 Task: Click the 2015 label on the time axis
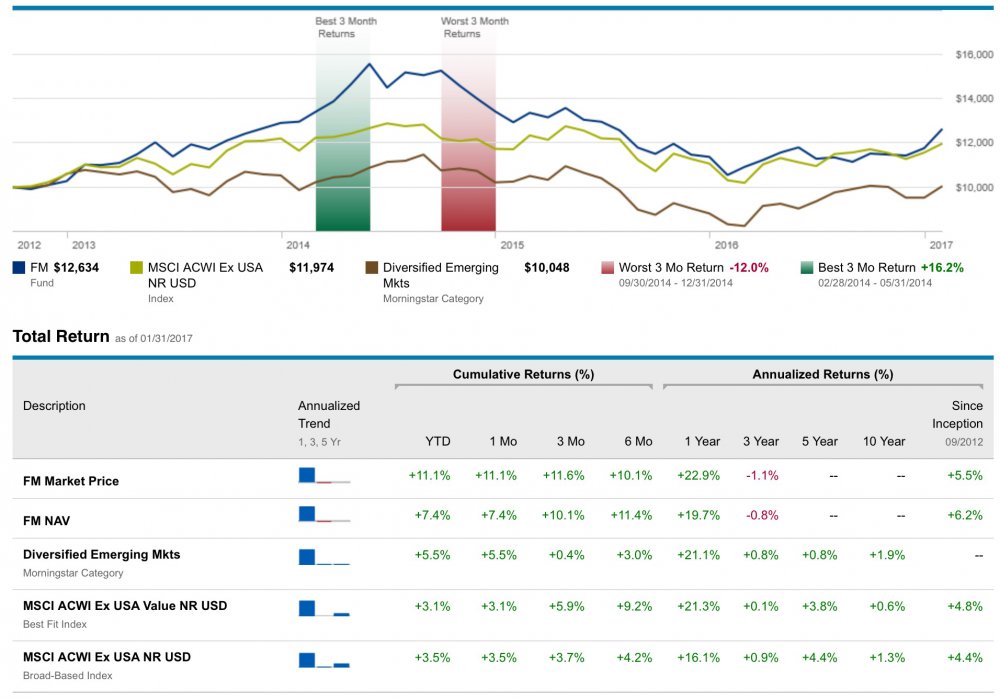pos(511,244)
